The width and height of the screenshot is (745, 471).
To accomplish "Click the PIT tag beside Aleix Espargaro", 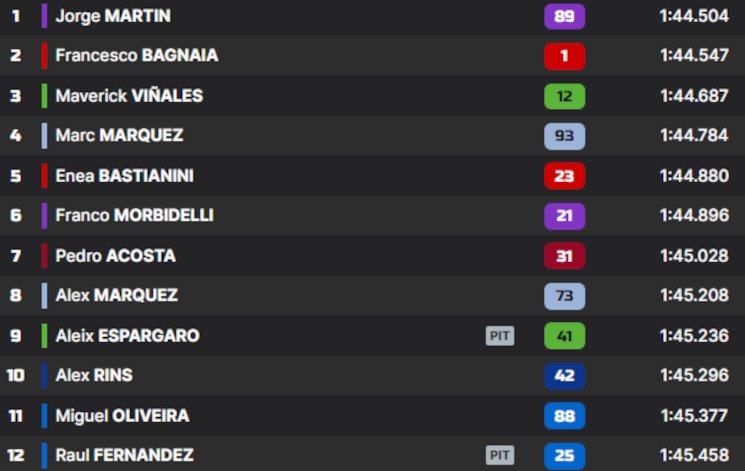I will click(x=500, y=336).
